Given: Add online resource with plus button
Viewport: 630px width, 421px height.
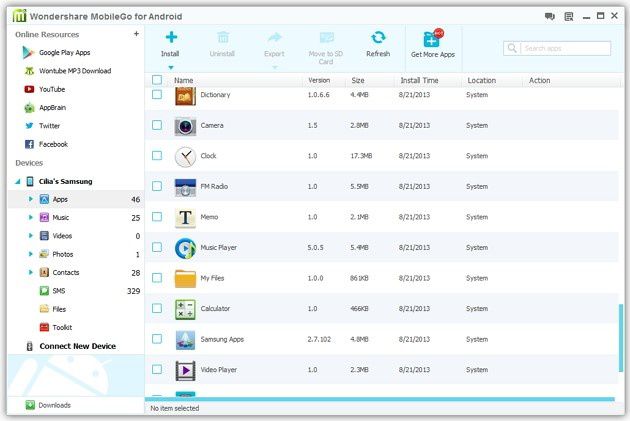Looking at the screenshot, I should pos(136,34).
